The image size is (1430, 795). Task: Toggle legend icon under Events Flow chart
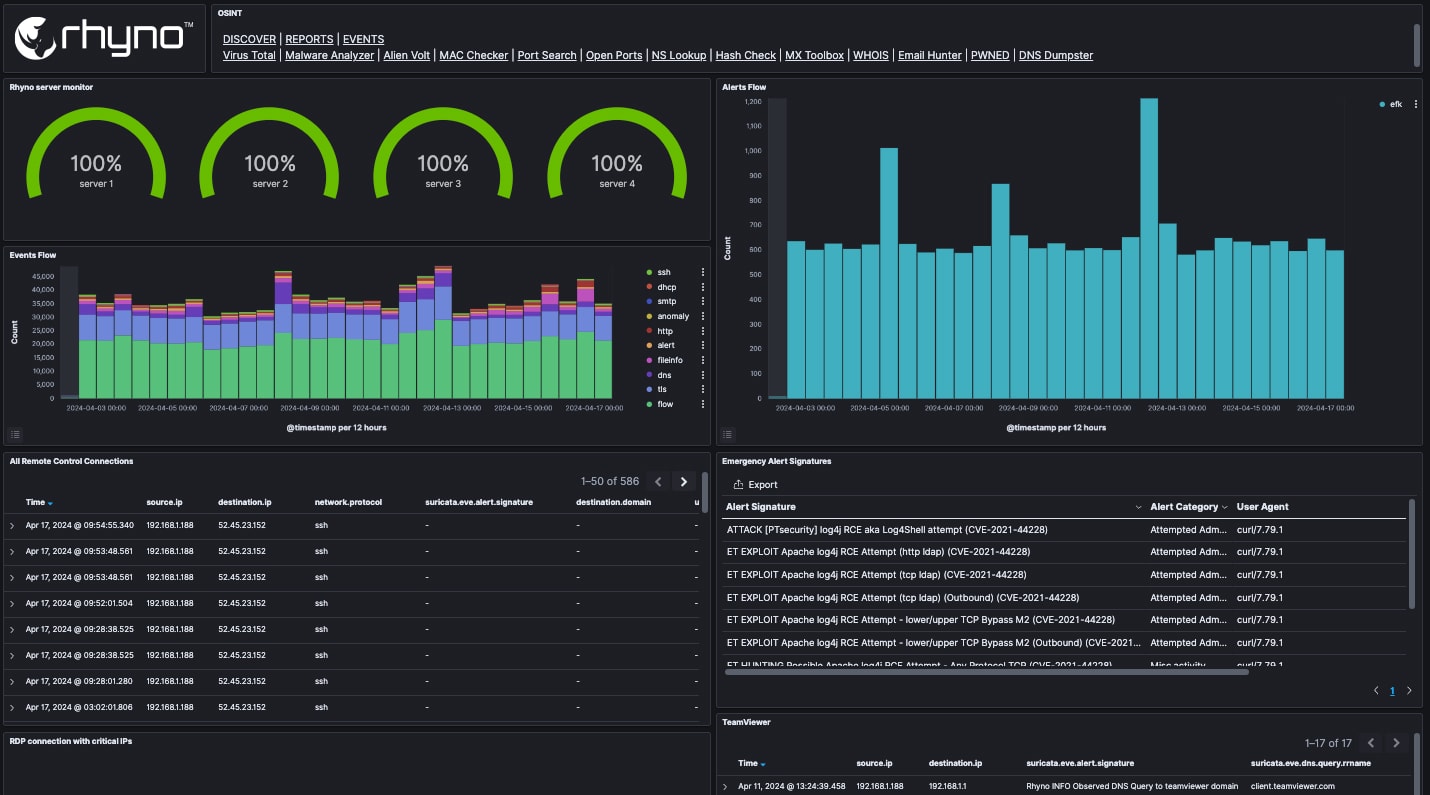coord(15,434)
